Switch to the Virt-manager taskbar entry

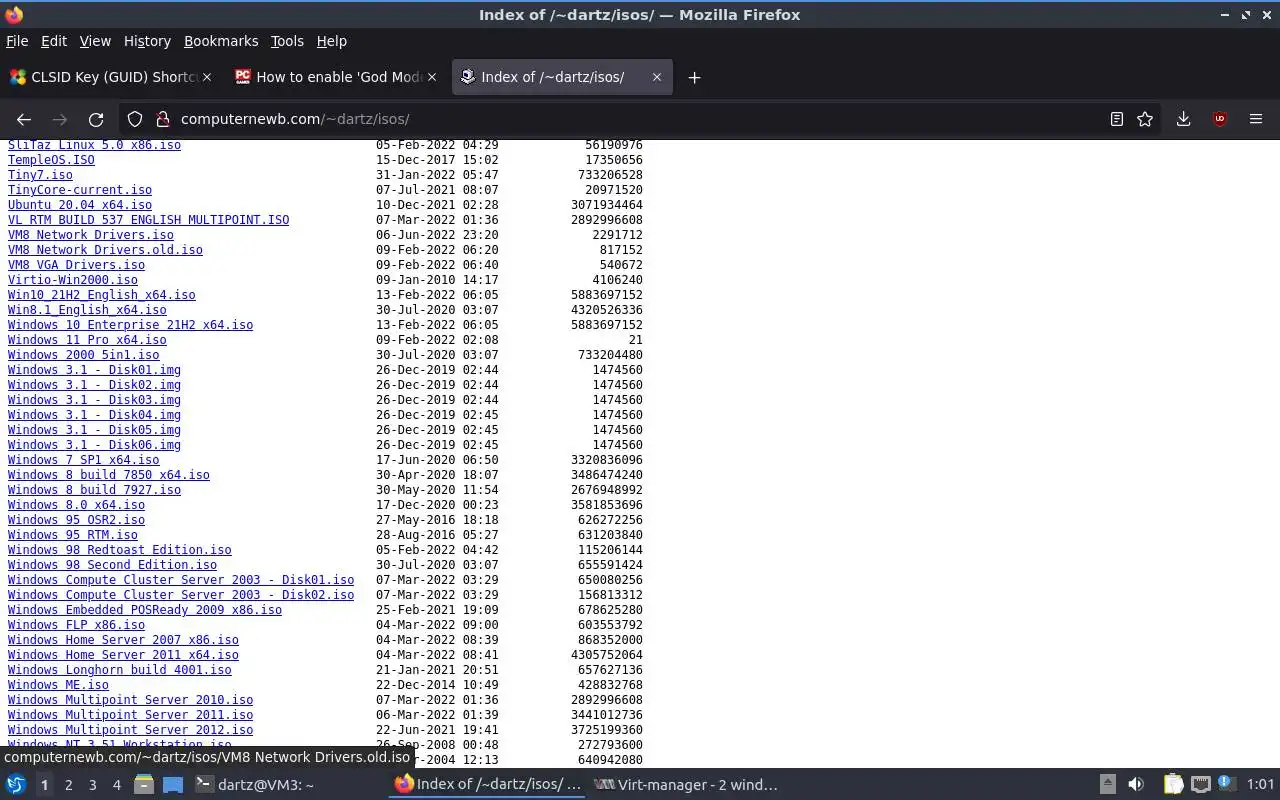[x=686, y=785]
